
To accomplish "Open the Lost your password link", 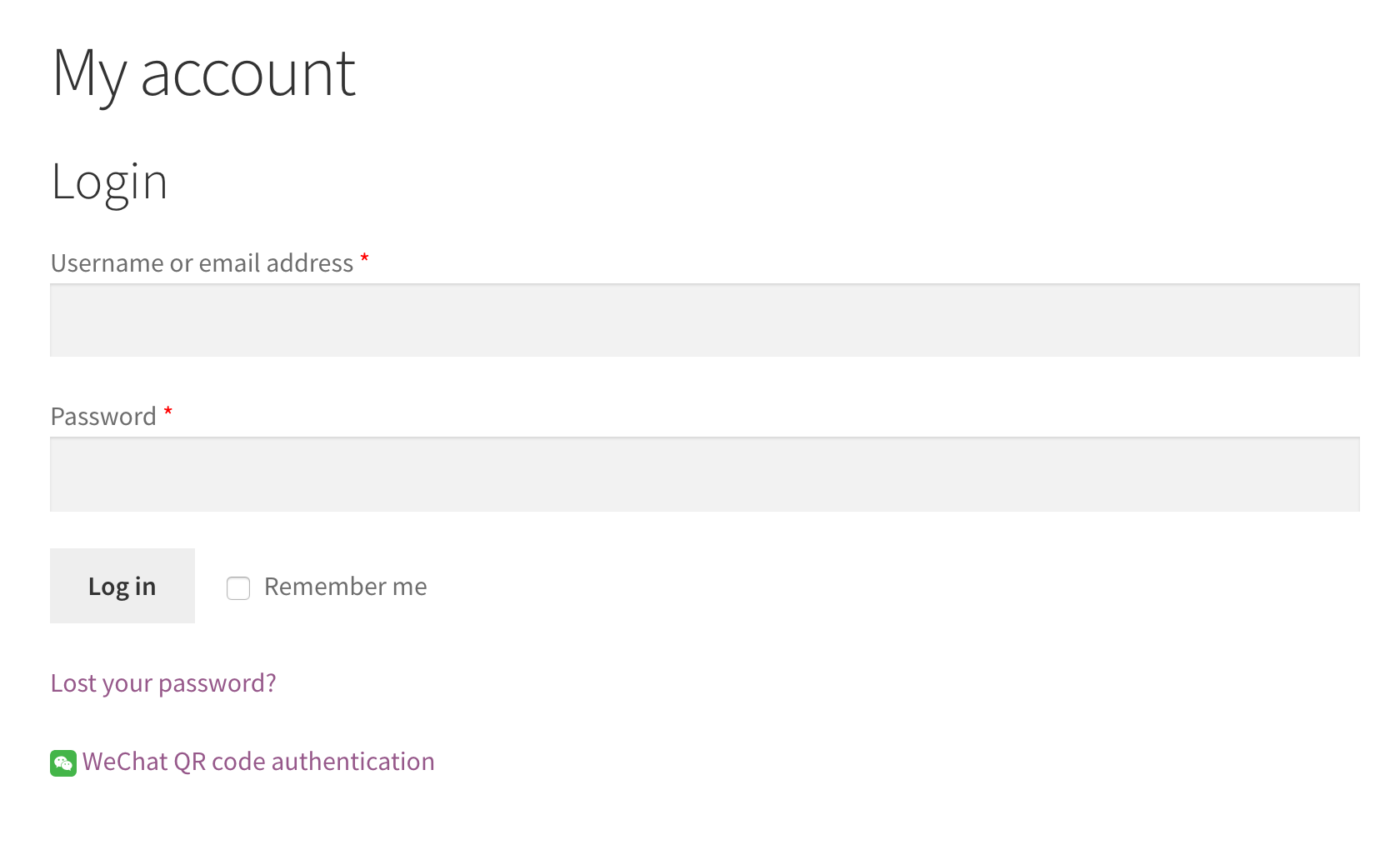I will (x=163, y=683).
